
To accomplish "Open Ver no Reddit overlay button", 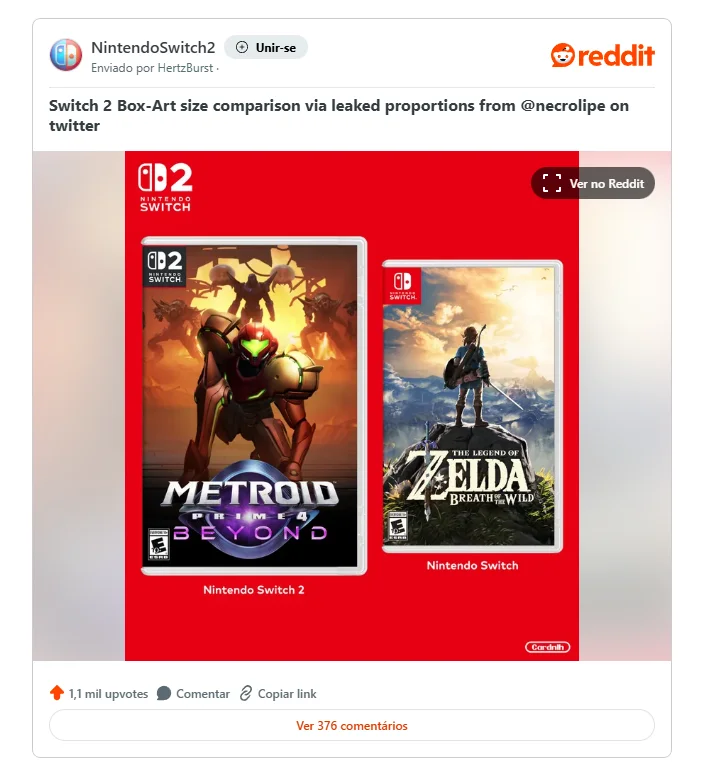I will click(593, 183).
